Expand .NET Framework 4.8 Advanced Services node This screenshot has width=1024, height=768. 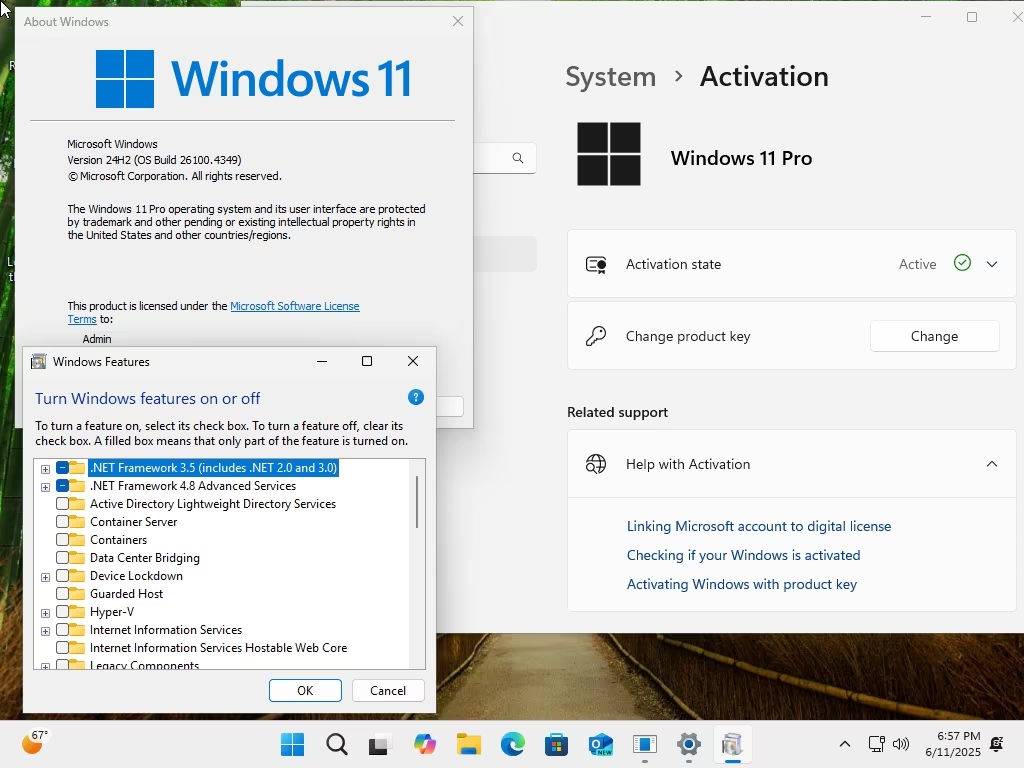[45, 487]
